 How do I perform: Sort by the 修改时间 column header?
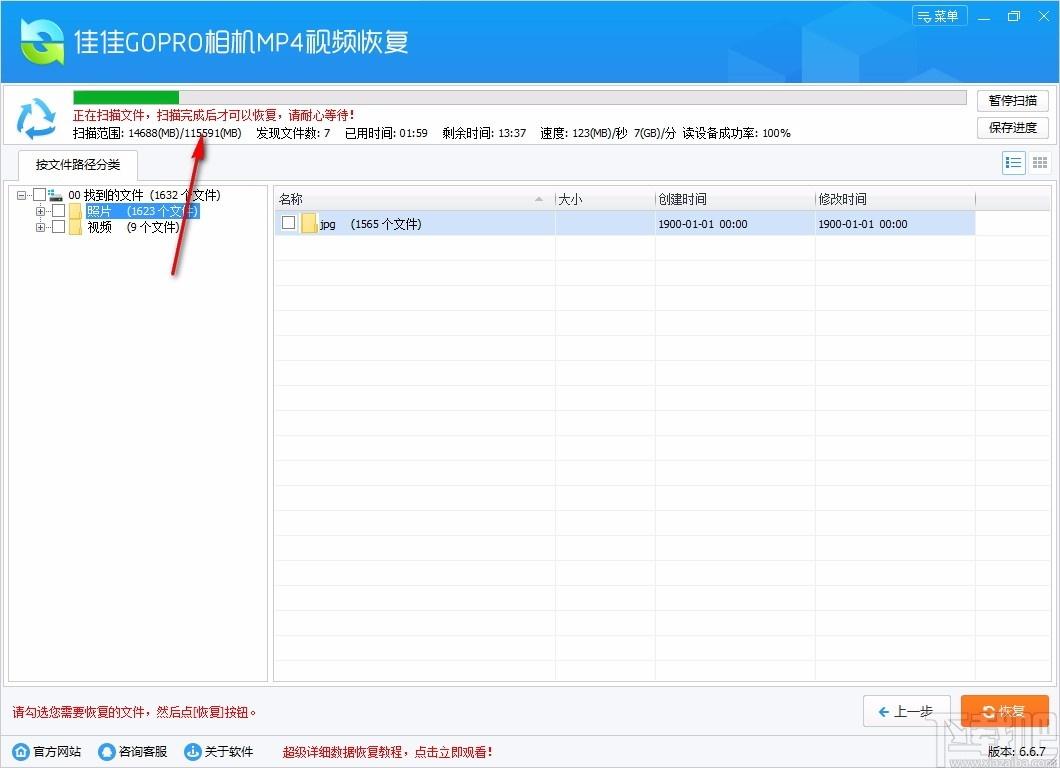click(895, 199)
